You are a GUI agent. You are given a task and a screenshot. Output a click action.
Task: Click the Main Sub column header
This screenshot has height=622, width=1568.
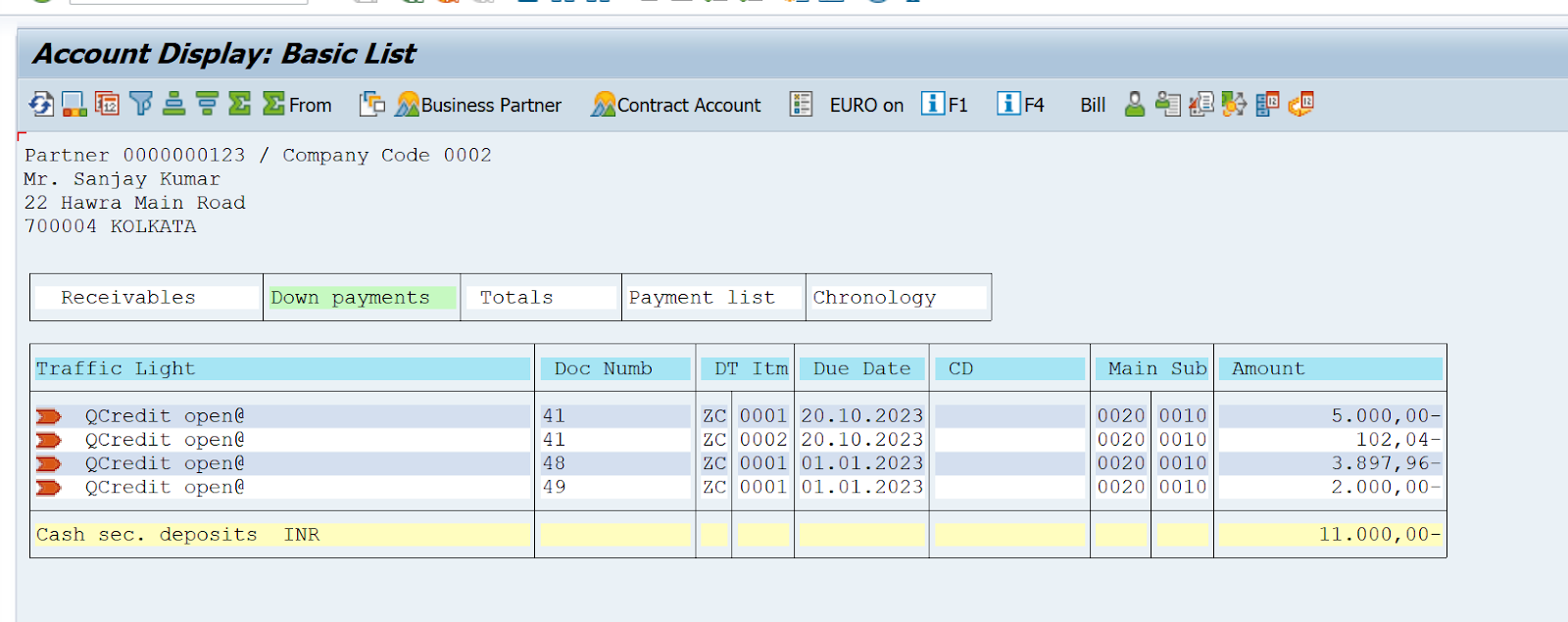[1151, 368]
